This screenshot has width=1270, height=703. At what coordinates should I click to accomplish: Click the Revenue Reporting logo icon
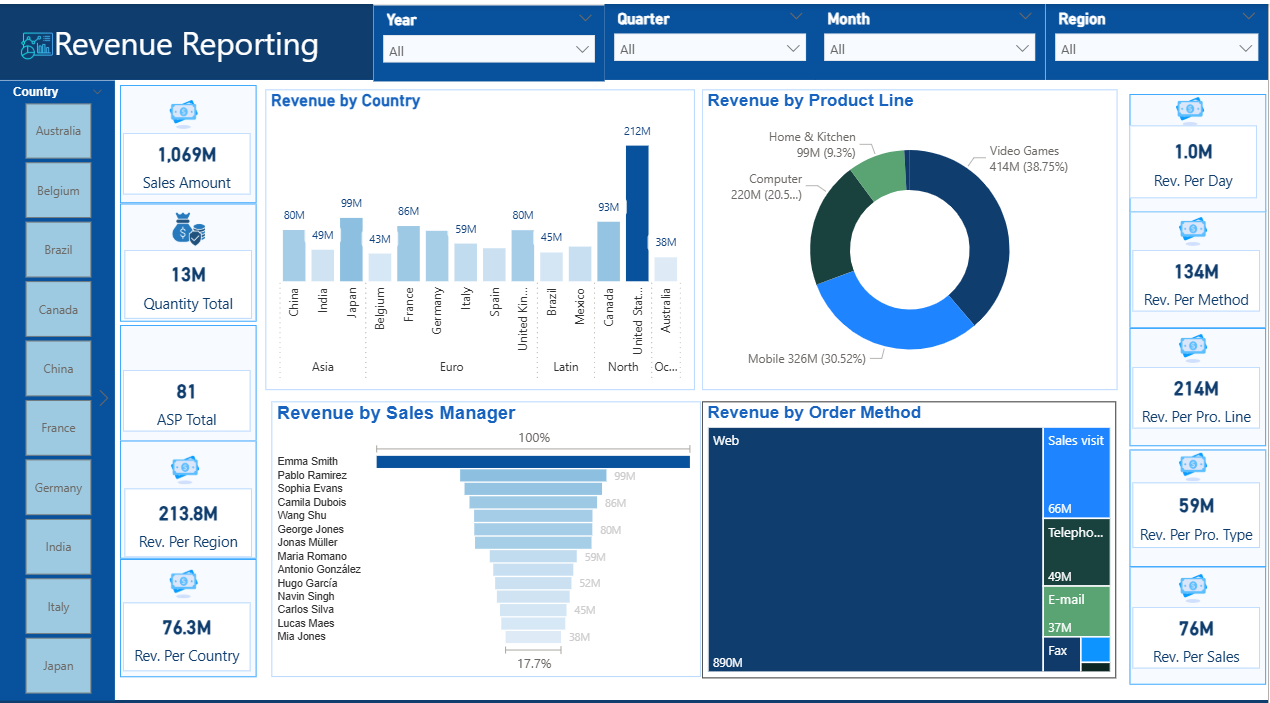pyautogui.click(x=36, y=45)
